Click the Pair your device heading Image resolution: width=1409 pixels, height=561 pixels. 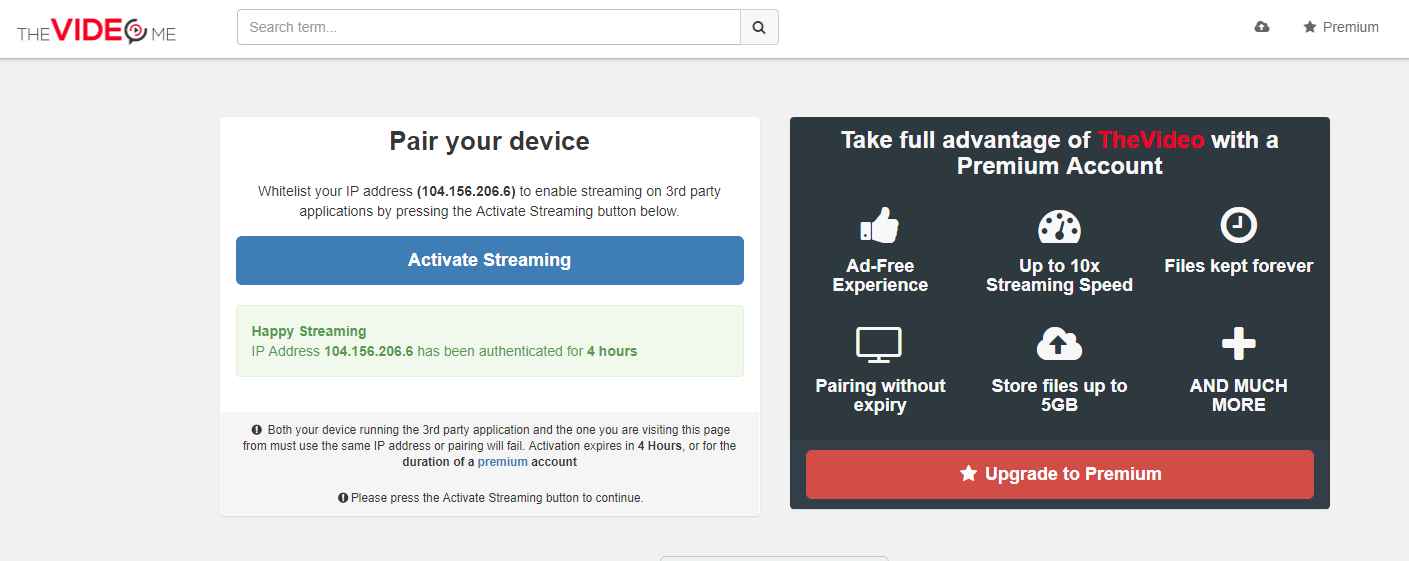(x=490, y=141)
